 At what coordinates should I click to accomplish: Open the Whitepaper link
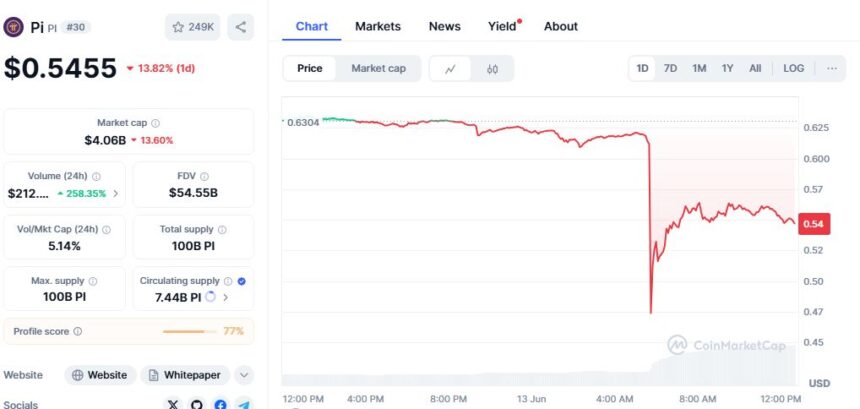(x=185, y=375)
